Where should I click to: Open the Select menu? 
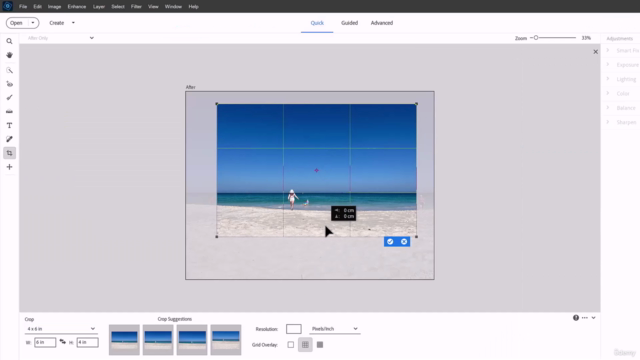coord(118,7)
